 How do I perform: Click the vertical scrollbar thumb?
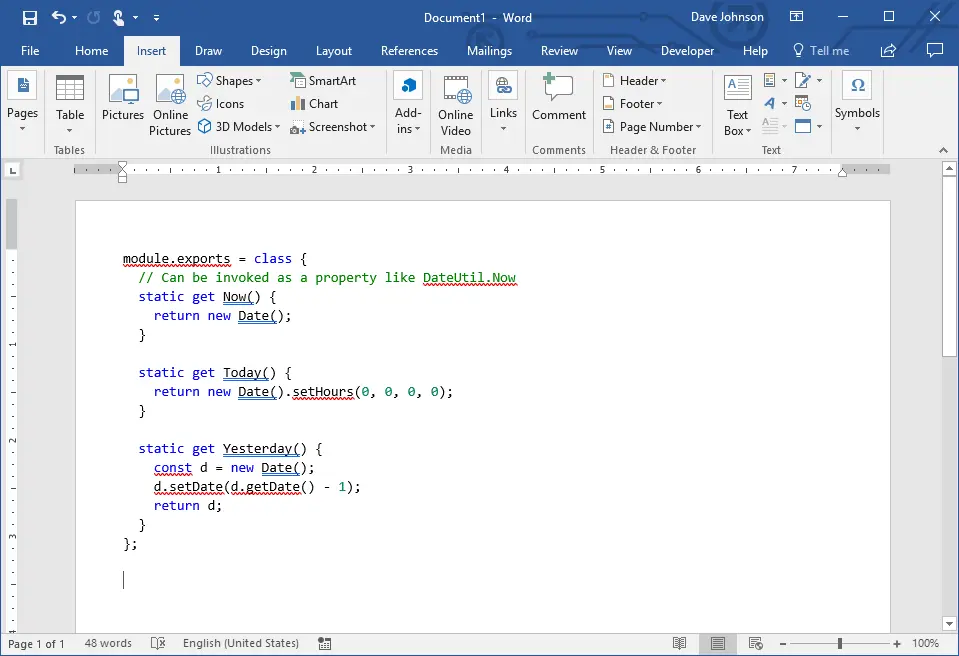click(x=949, y=266)
